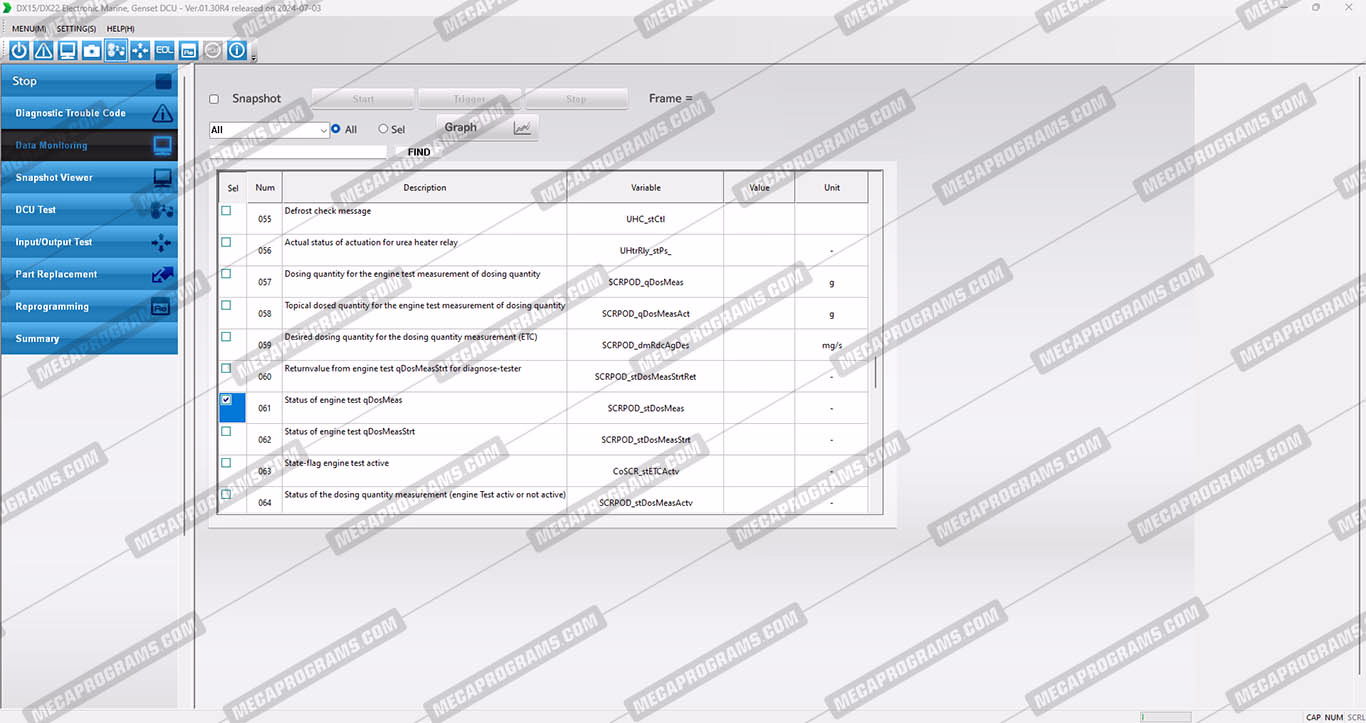Click the reprogramming toolbar icon
This screenshot has height=723, width=1366.
[x=188, y=50]
